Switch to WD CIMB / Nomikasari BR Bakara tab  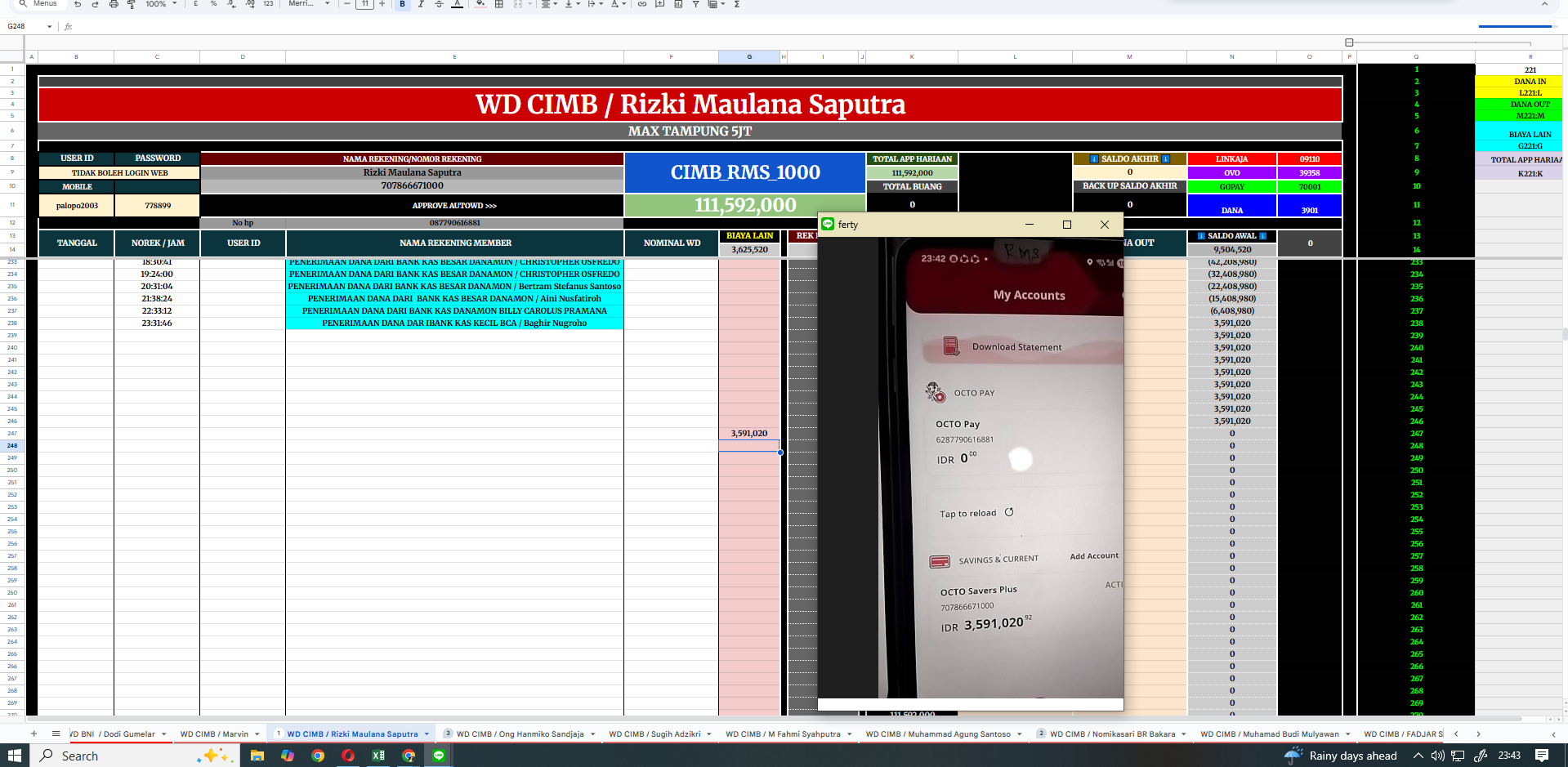pyautogui.click(x=1112, y=734)
